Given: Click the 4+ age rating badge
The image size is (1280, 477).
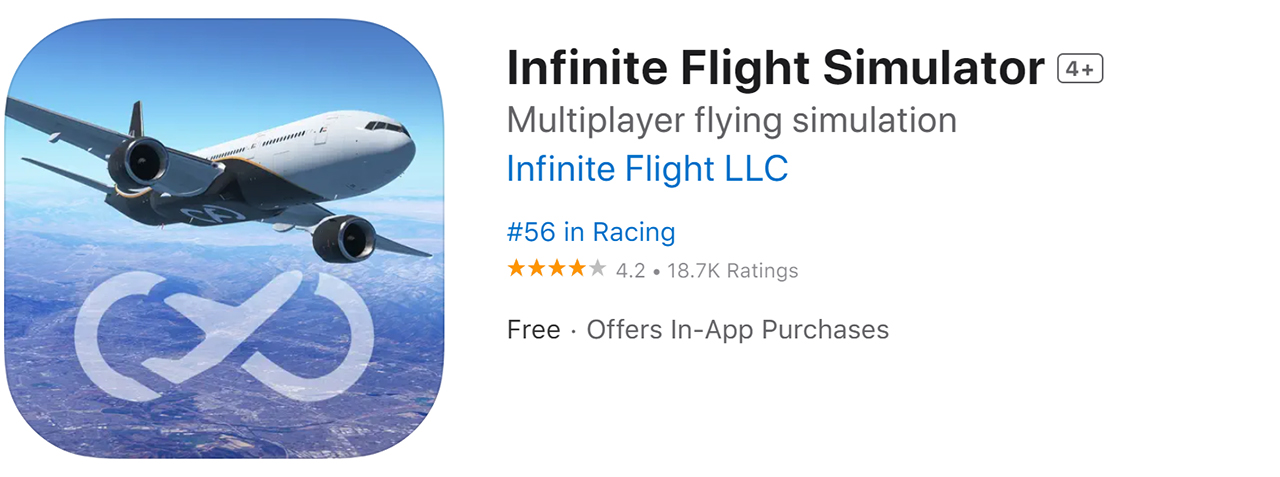Looking at the screenshot, I should (1080, 69).
